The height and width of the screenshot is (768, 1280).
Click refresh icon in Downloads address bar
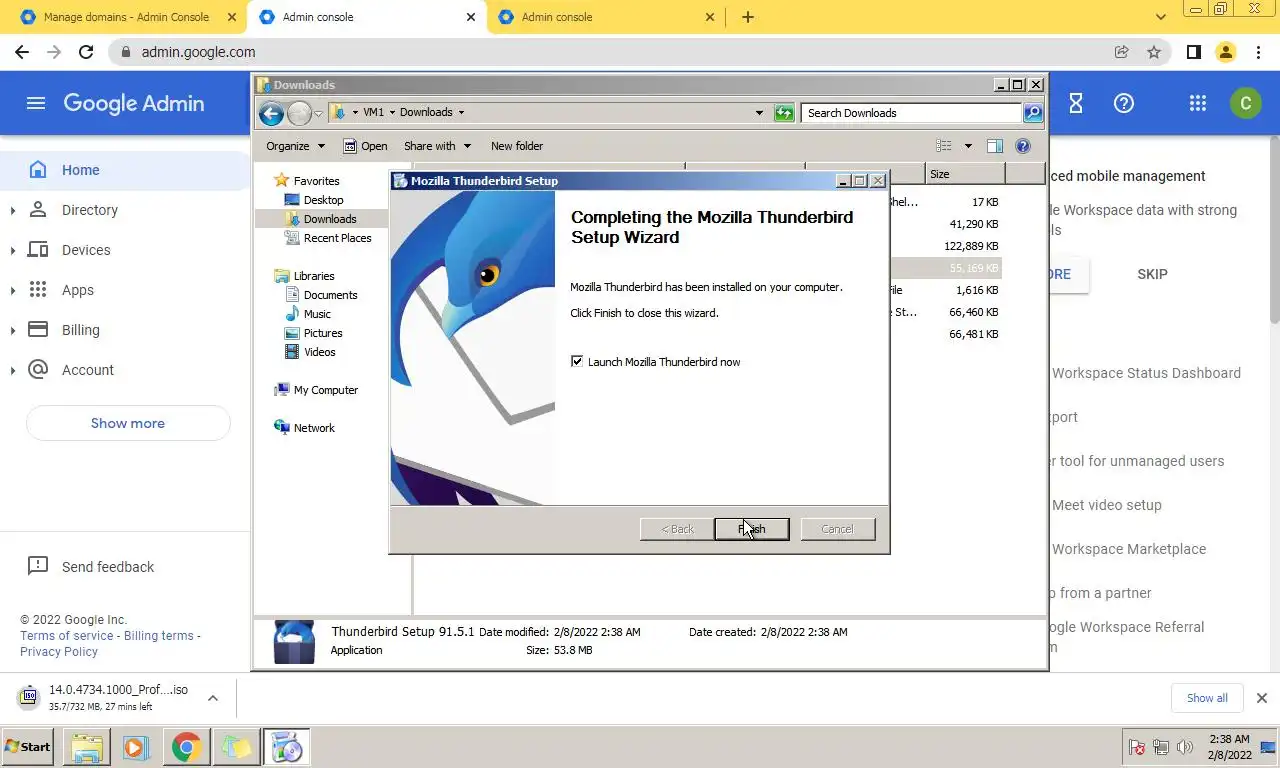[x=785, y=113]
